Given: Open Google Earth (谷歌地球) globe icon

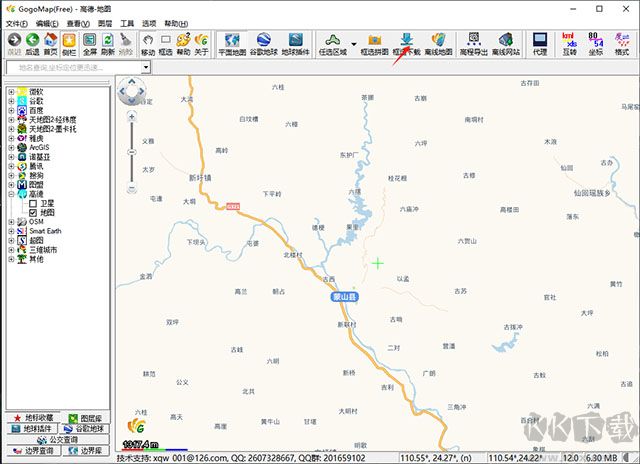Looking at the screenshot, I should (264, 44).
